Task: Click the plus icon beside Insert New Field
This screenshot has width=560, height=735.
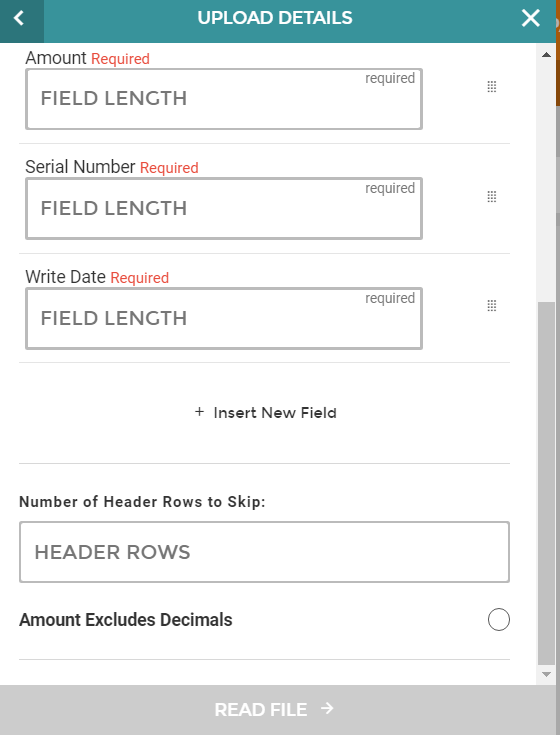Action: pos(199,412)
